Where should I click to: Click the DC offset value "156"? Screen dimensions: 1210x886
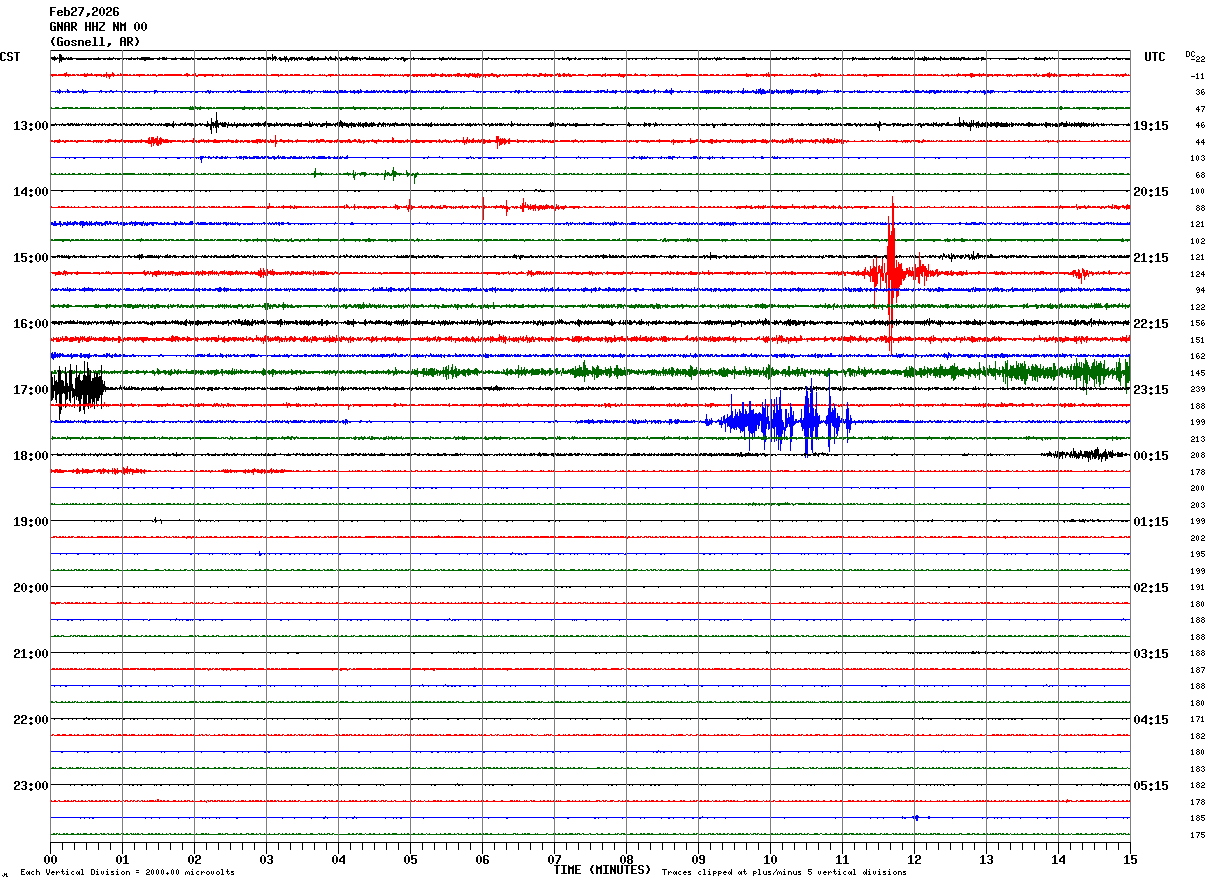click(x=1197, y=324)
